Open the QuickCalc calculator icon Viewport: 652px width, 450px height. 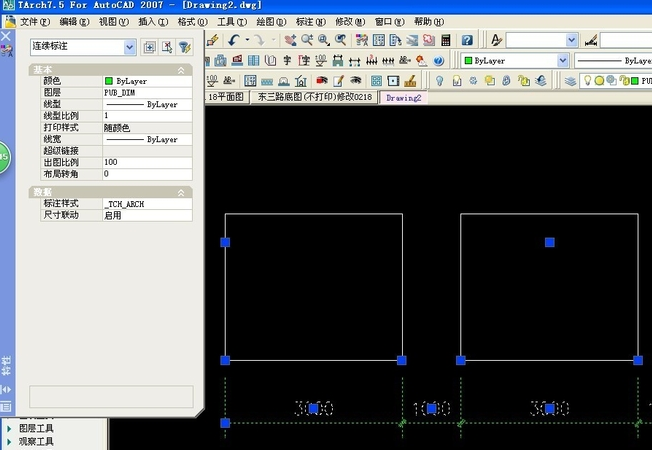coord(446,40)
